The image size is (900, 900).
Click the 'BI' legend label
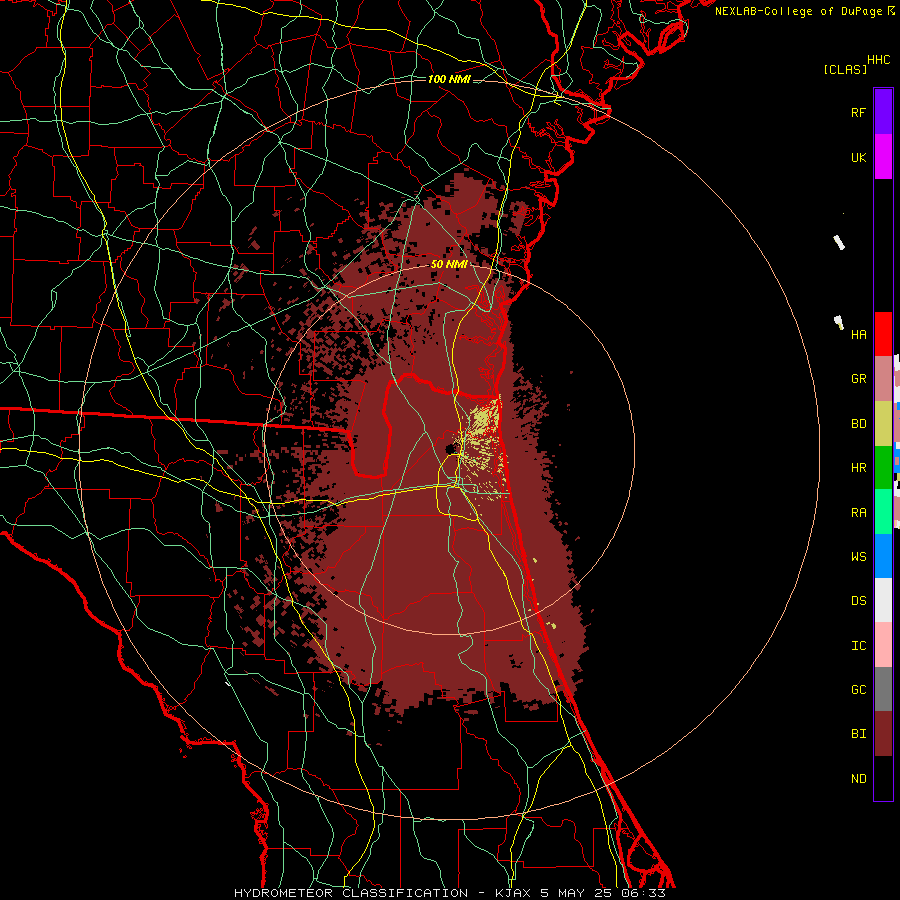click(858, 734)
